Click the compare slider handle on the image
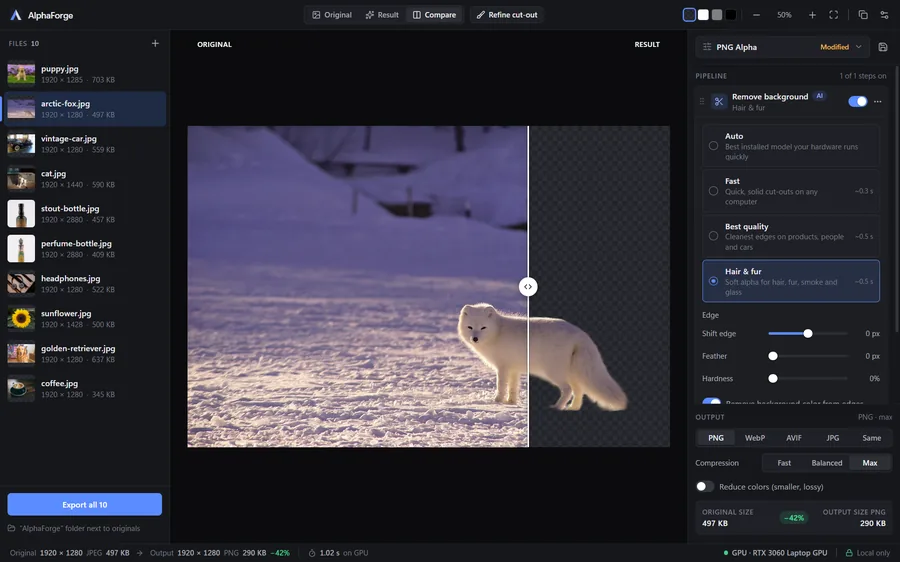 click(x=528, y=286)
